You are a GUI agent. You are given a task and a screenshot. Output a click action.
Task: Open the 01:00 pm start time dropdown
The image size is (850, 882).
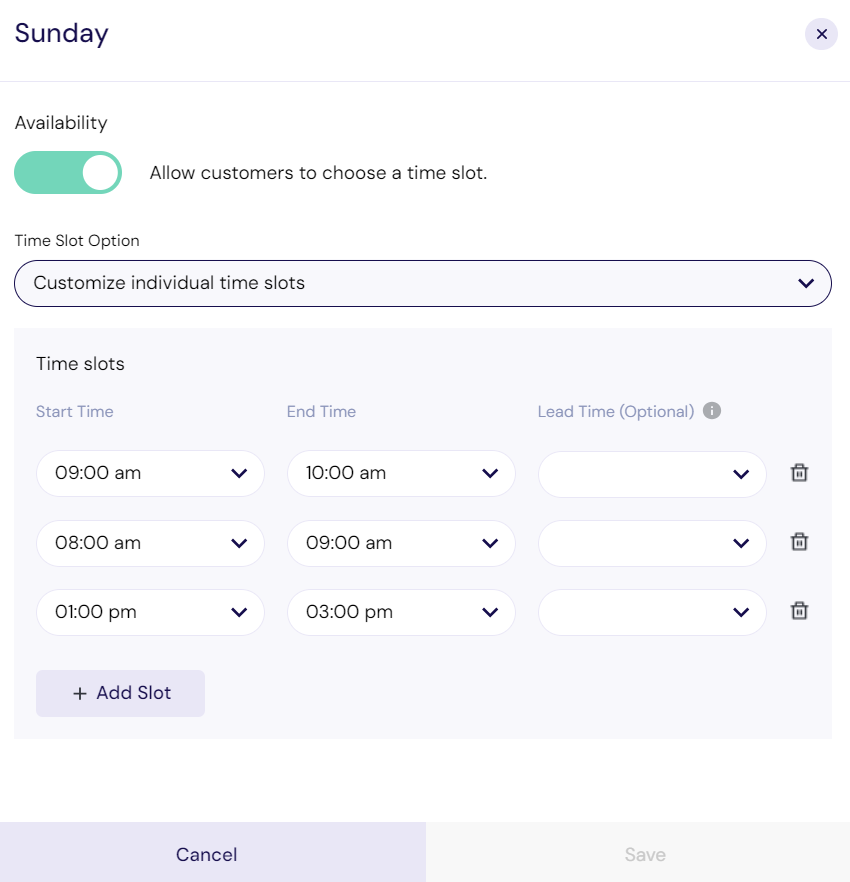pos(150,612)
